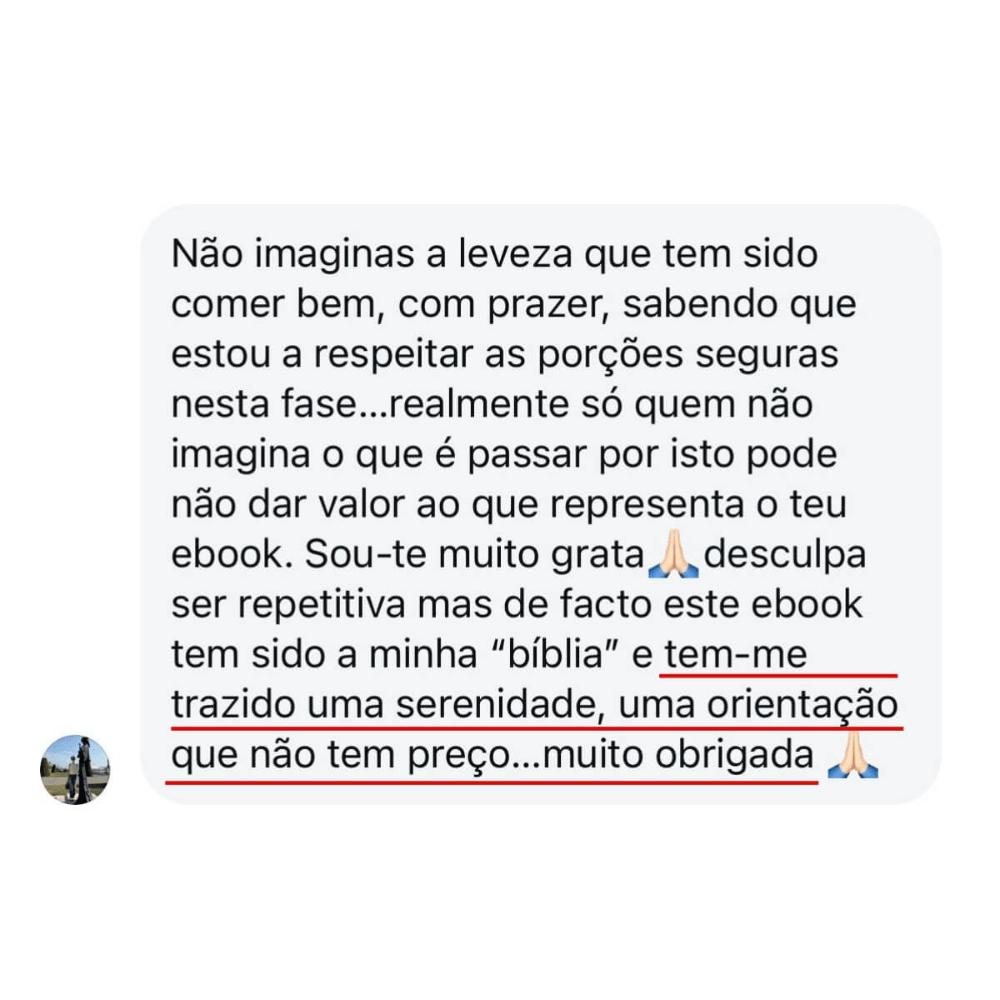The height and width of the screenshot is (1000, 1000).
Task: Click the words 'sabendo que' on line two
Action: coord(740,305)
